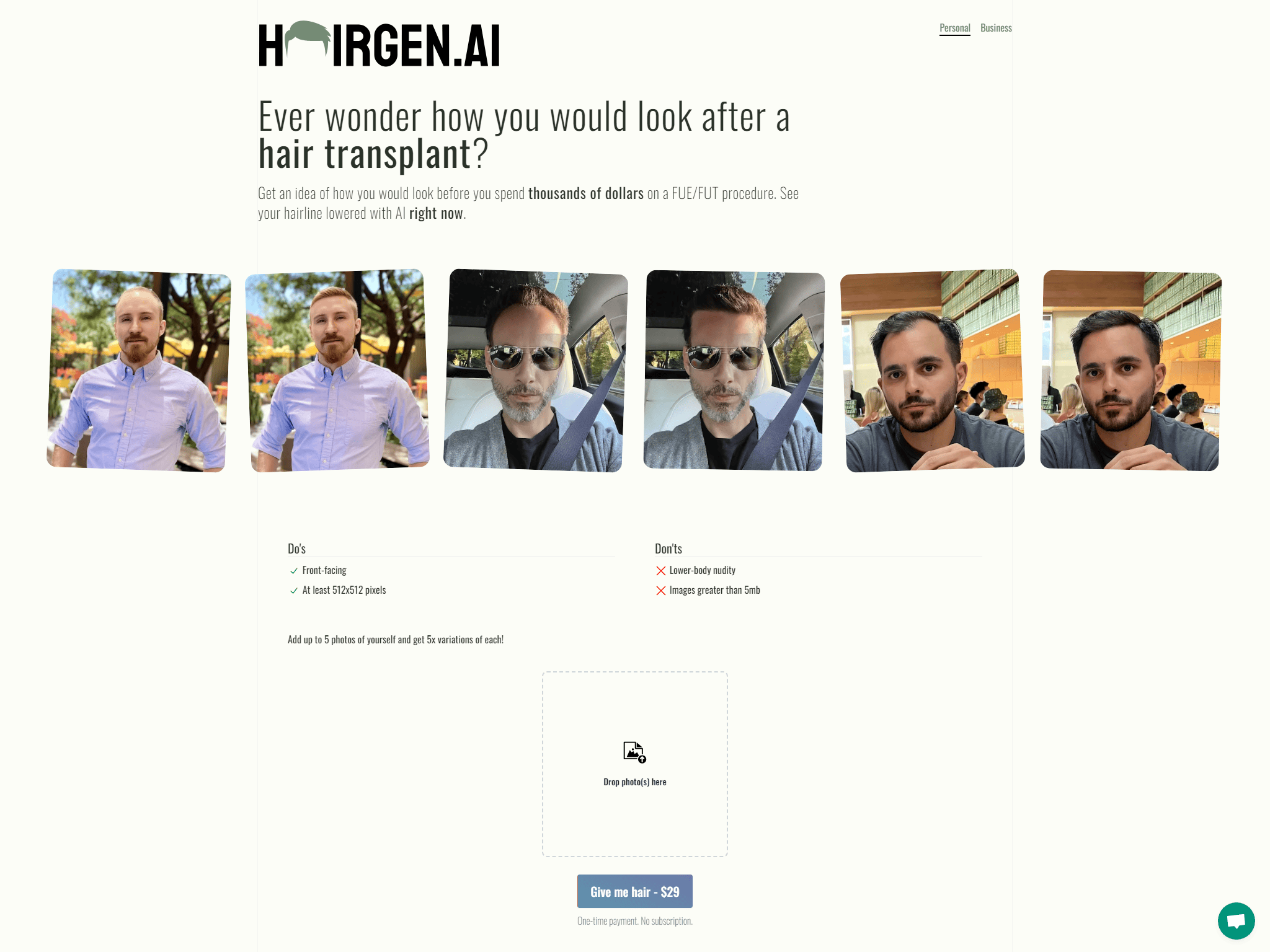This screenshot has width=1270, height=952.
Task: Open the balding redhead man before photo
Action: coord(139,370)
